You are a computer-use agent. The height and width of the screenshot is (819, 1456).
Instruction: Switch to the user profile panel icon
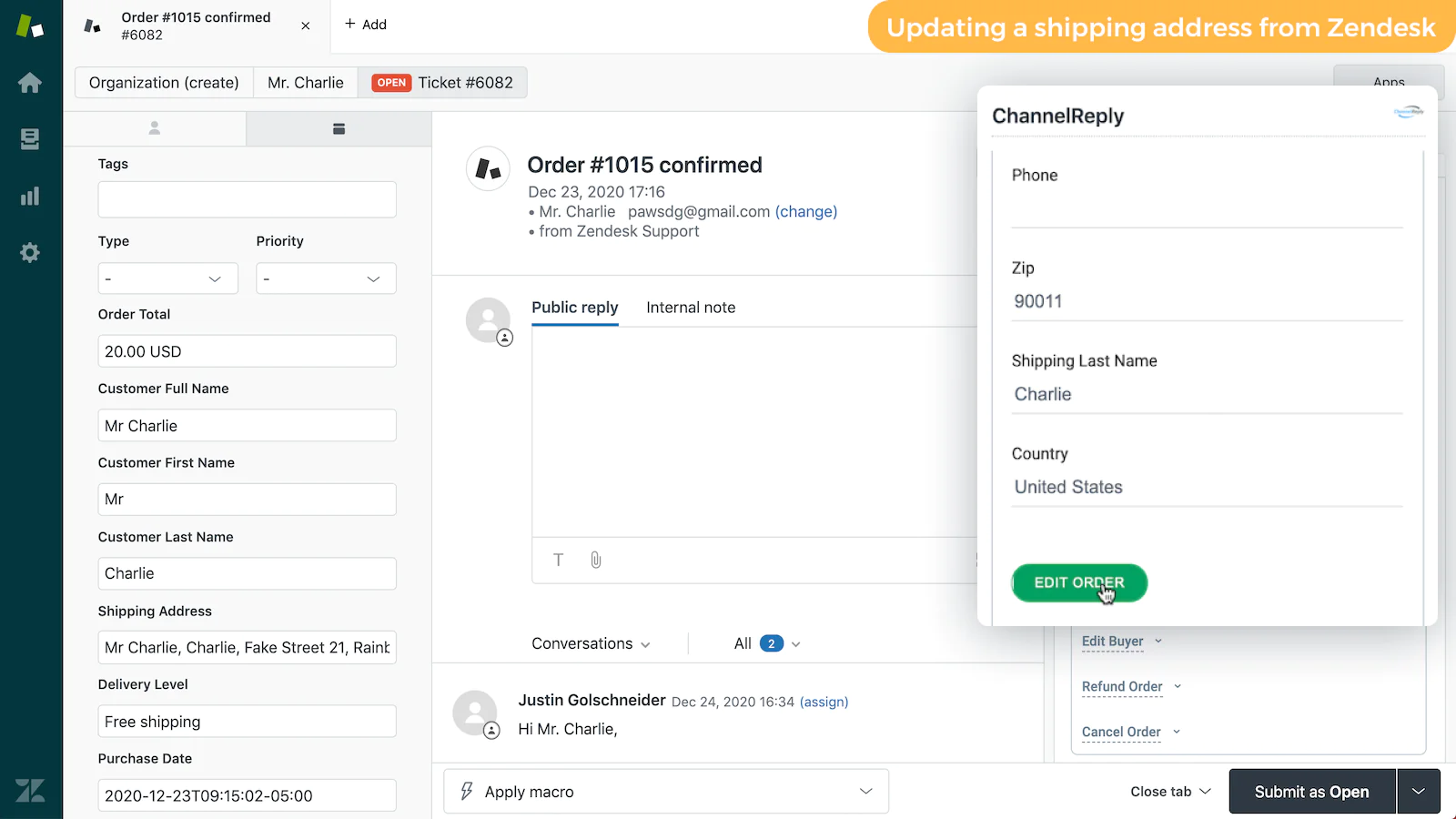[155, 128]
